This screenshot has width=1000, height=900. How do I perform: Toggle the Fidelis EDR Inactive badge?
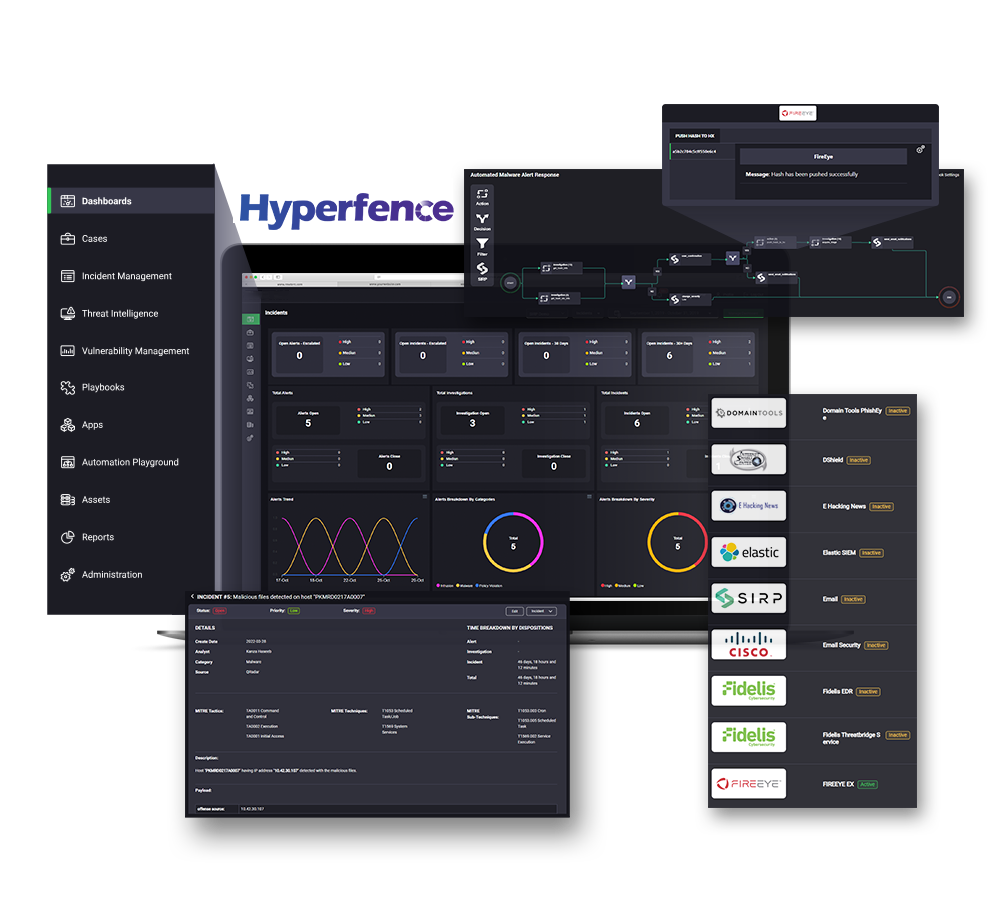click(x=868, y=692)
